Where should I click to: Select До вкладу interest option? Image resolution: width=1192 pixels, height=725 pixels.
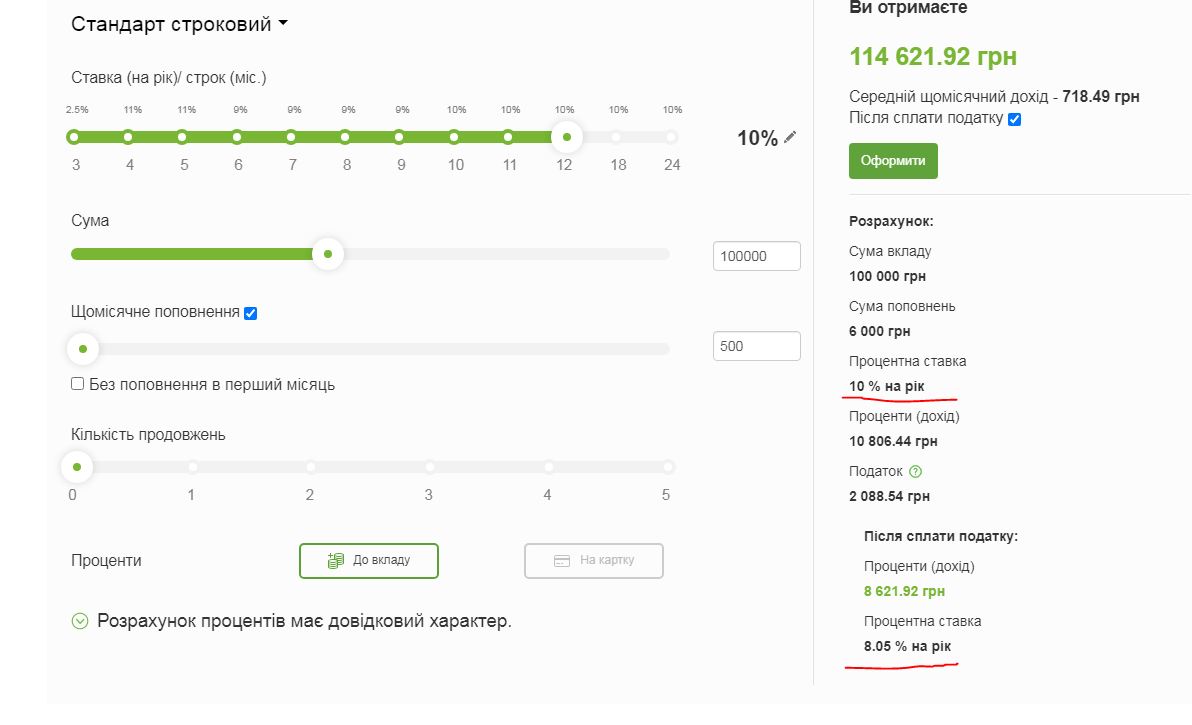click(x=369, y=561)
